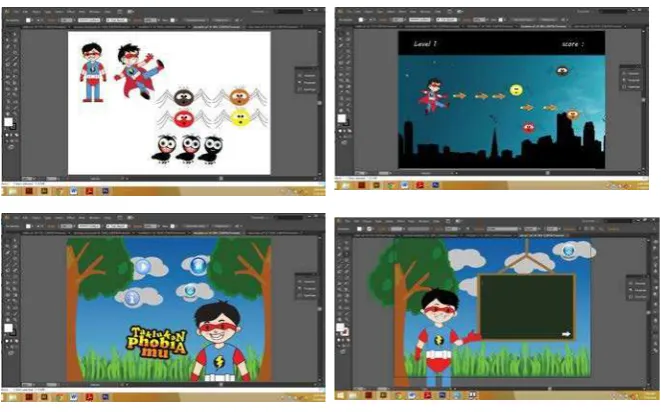
Task: Select the Direct Selection tool in top-left window toolbox
Action: 14,34
